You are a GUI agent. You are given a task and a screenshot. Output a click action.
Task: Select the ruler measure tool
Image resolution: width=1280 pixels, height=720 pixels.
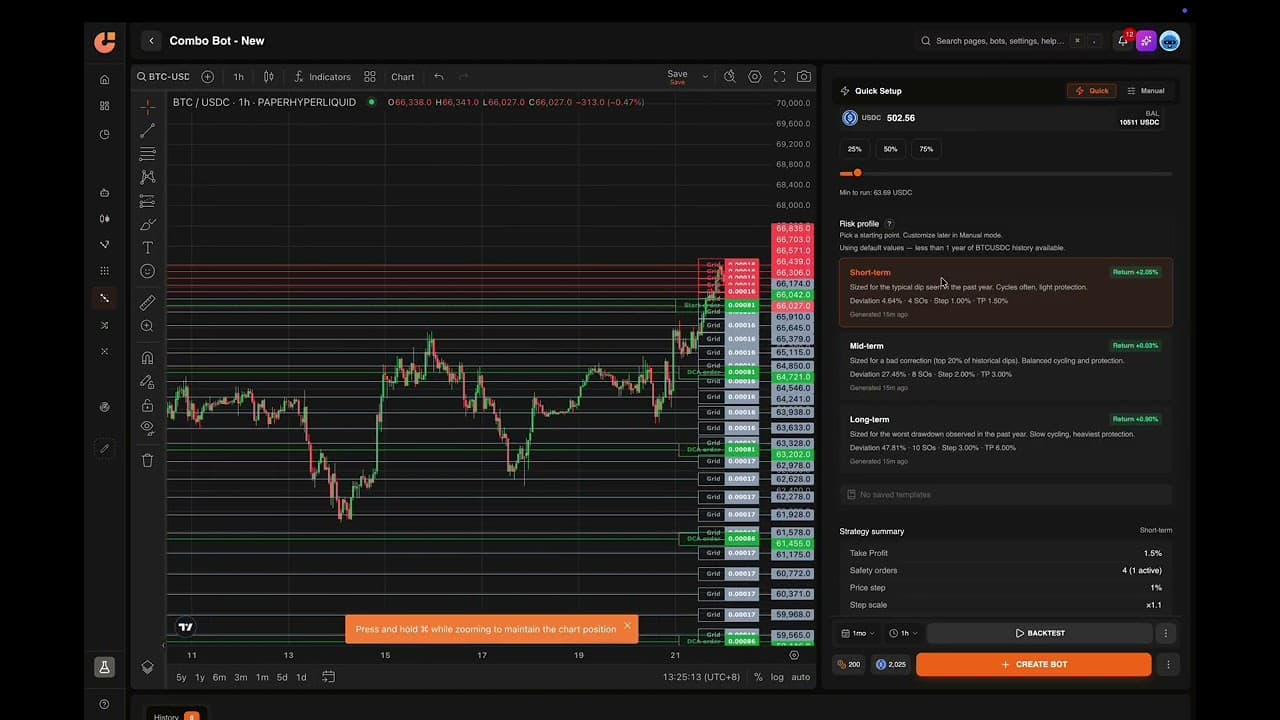pos(147,303)
